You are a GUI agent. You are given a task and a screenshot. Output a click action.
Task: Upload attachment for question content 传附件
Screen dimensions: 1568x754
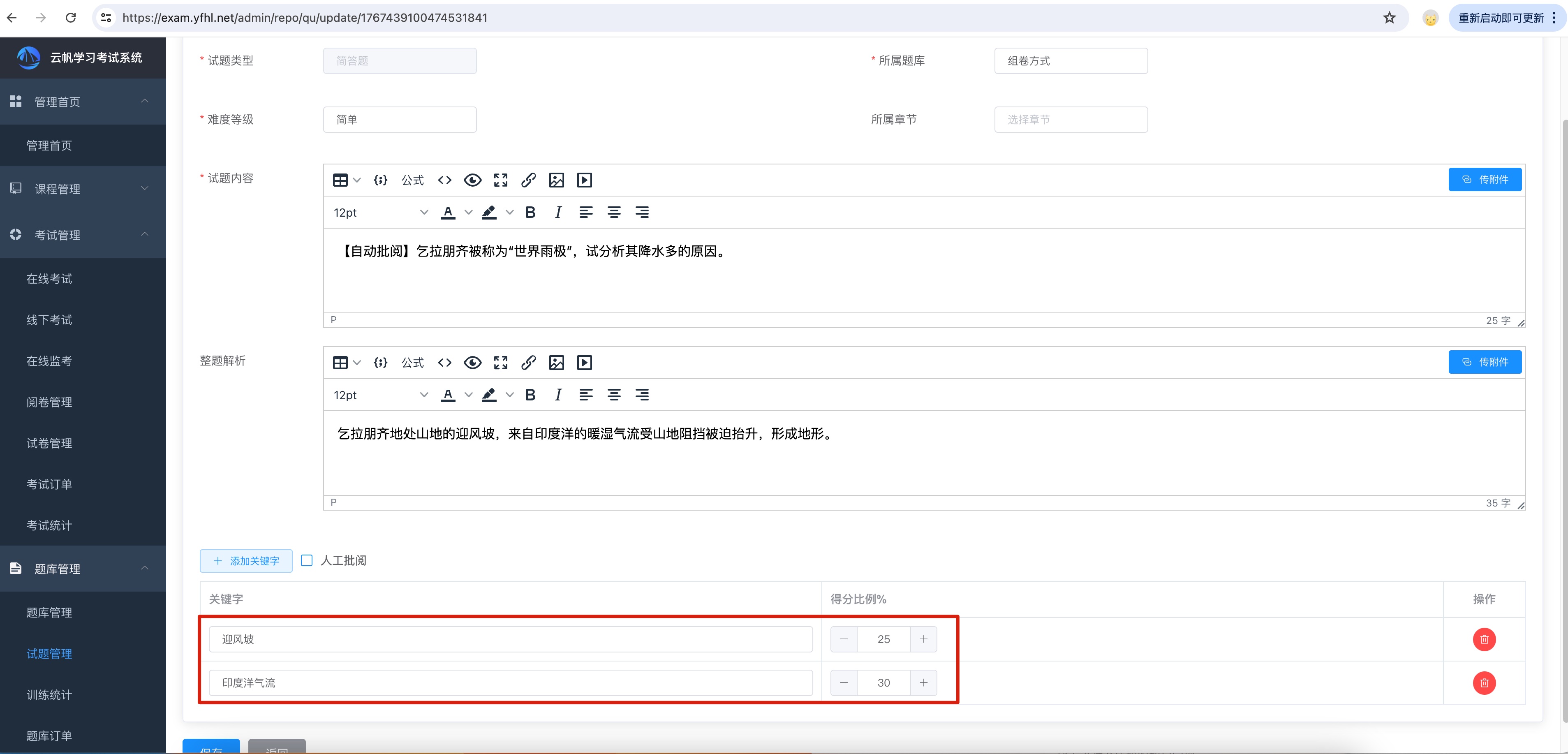tap(1485, 180)
